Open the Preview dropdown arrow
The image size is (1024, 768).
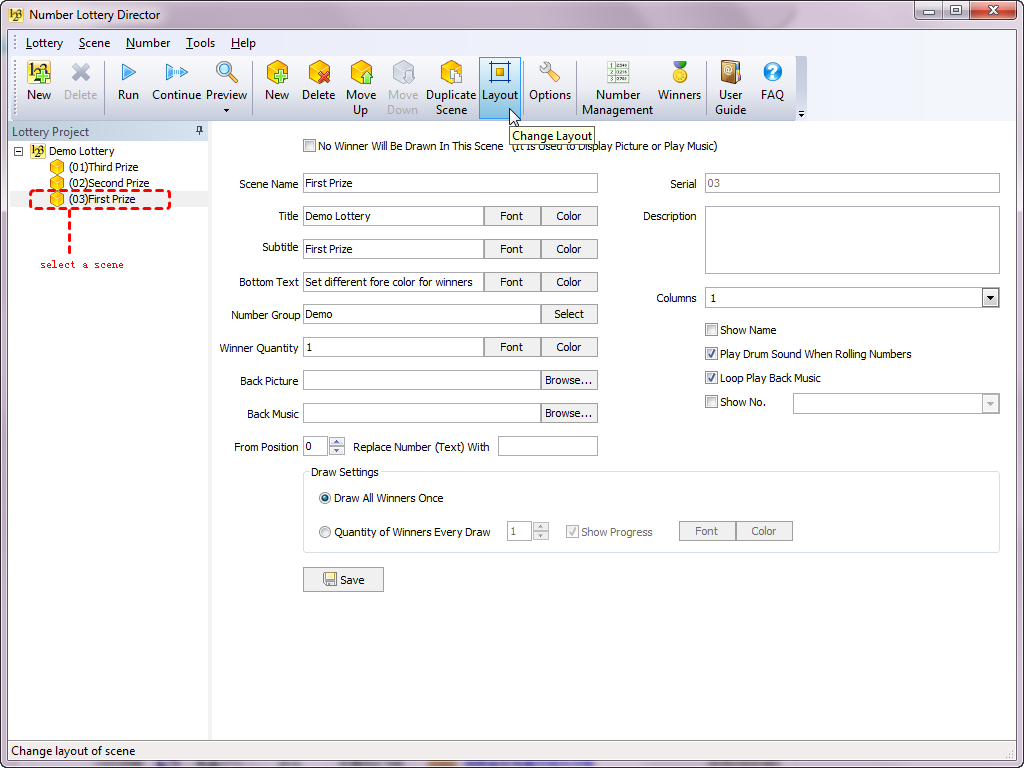pos(227,110)
